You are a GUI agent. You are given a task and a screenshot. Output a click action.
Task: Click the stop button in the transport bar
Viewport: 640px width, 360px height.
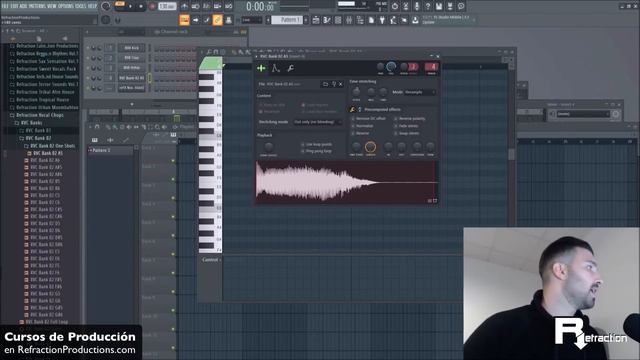coord(141,6)
